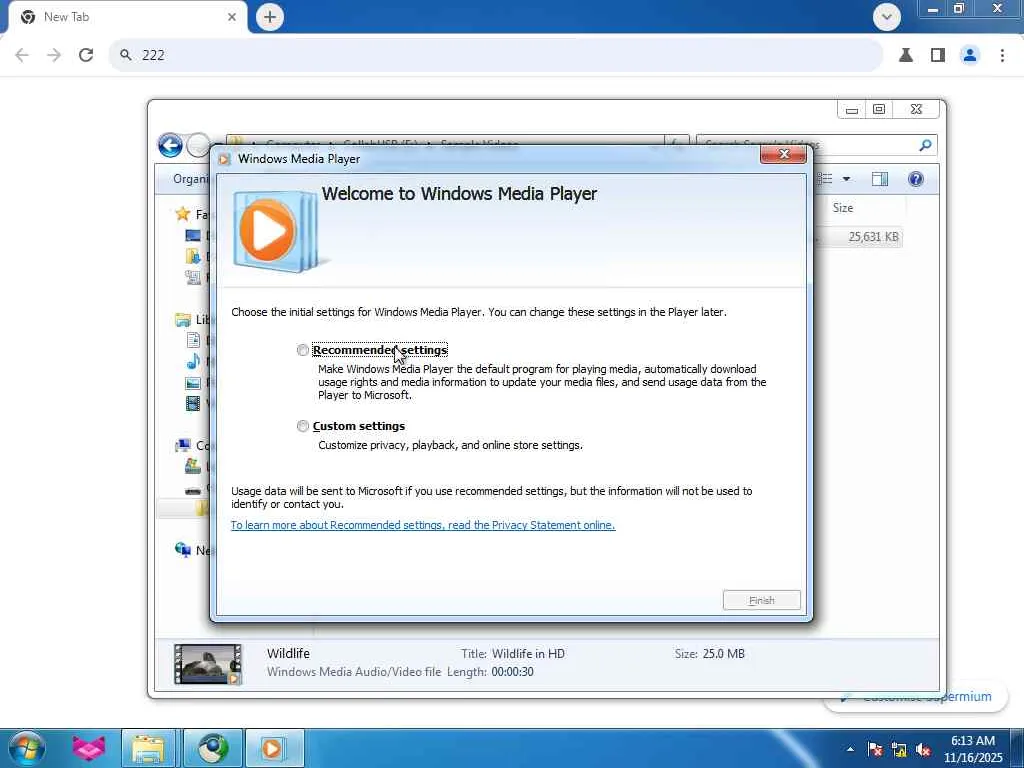Image resolution: width=1024 pixels, height=768 pixels.
Task: Close the Windows Media Player dialog
Action: tap(784, 154)
